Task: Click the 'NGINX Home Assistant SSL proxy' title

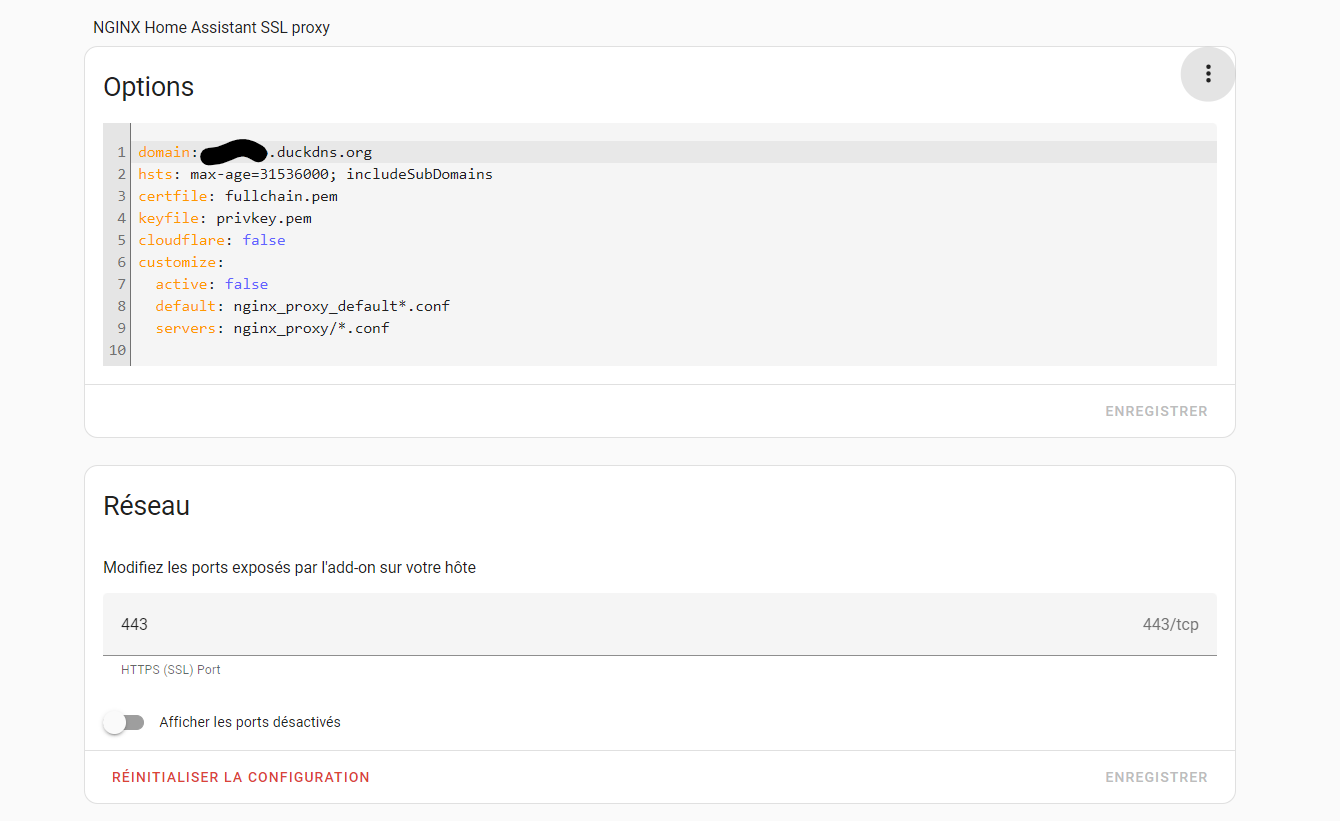Action: point(211,28)
